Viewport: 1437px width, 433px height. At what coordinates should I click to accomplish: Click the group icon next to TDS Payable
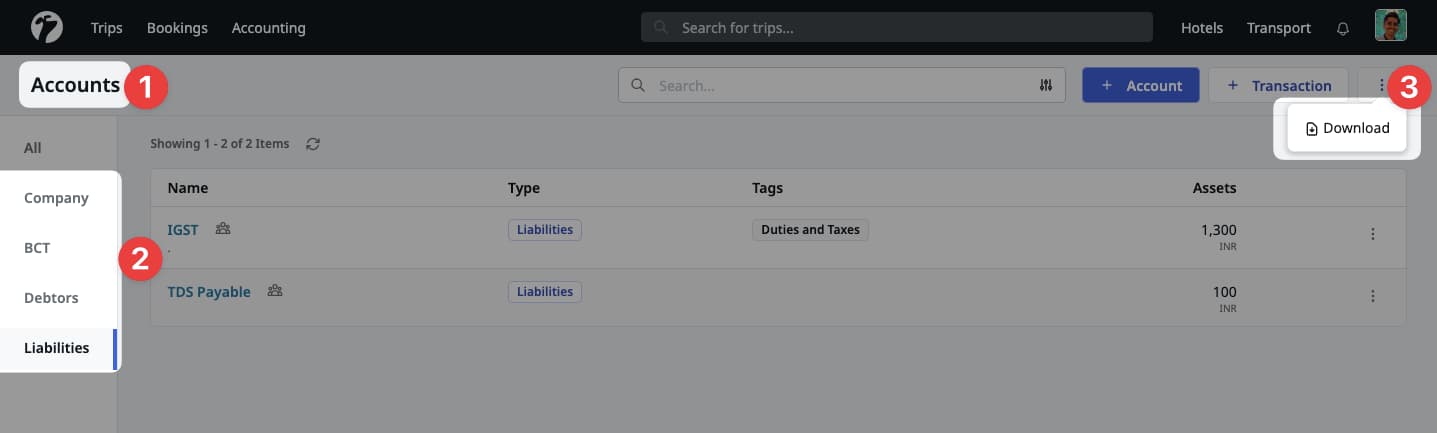275,291
